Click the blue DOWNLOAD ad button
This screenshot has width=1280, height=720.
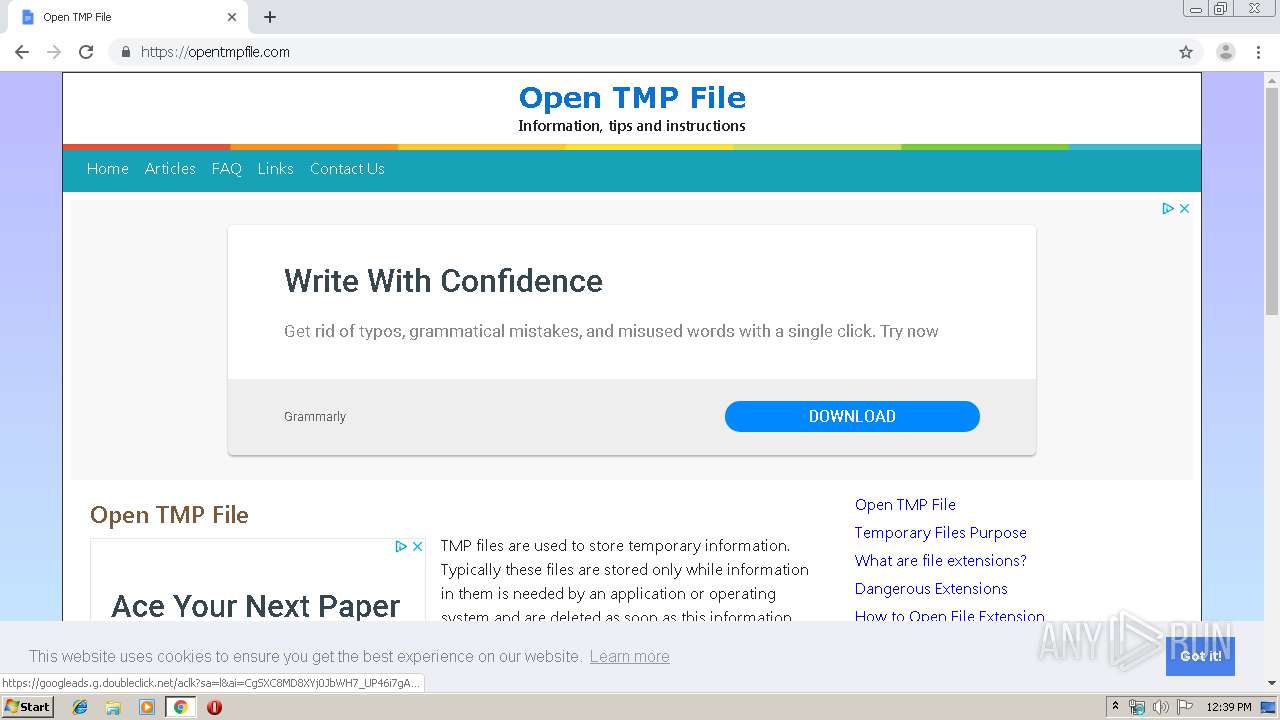point(852,416)
